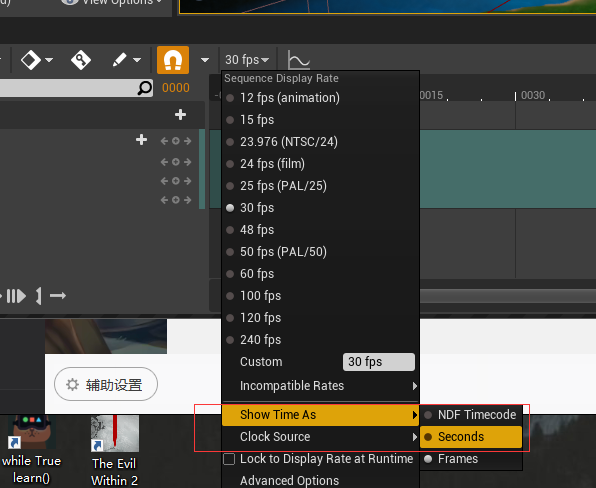Image resolution: width=596 pixels, height=488 pixels.
Task: Open the curve editor icon
Action: tap(299, 60)
